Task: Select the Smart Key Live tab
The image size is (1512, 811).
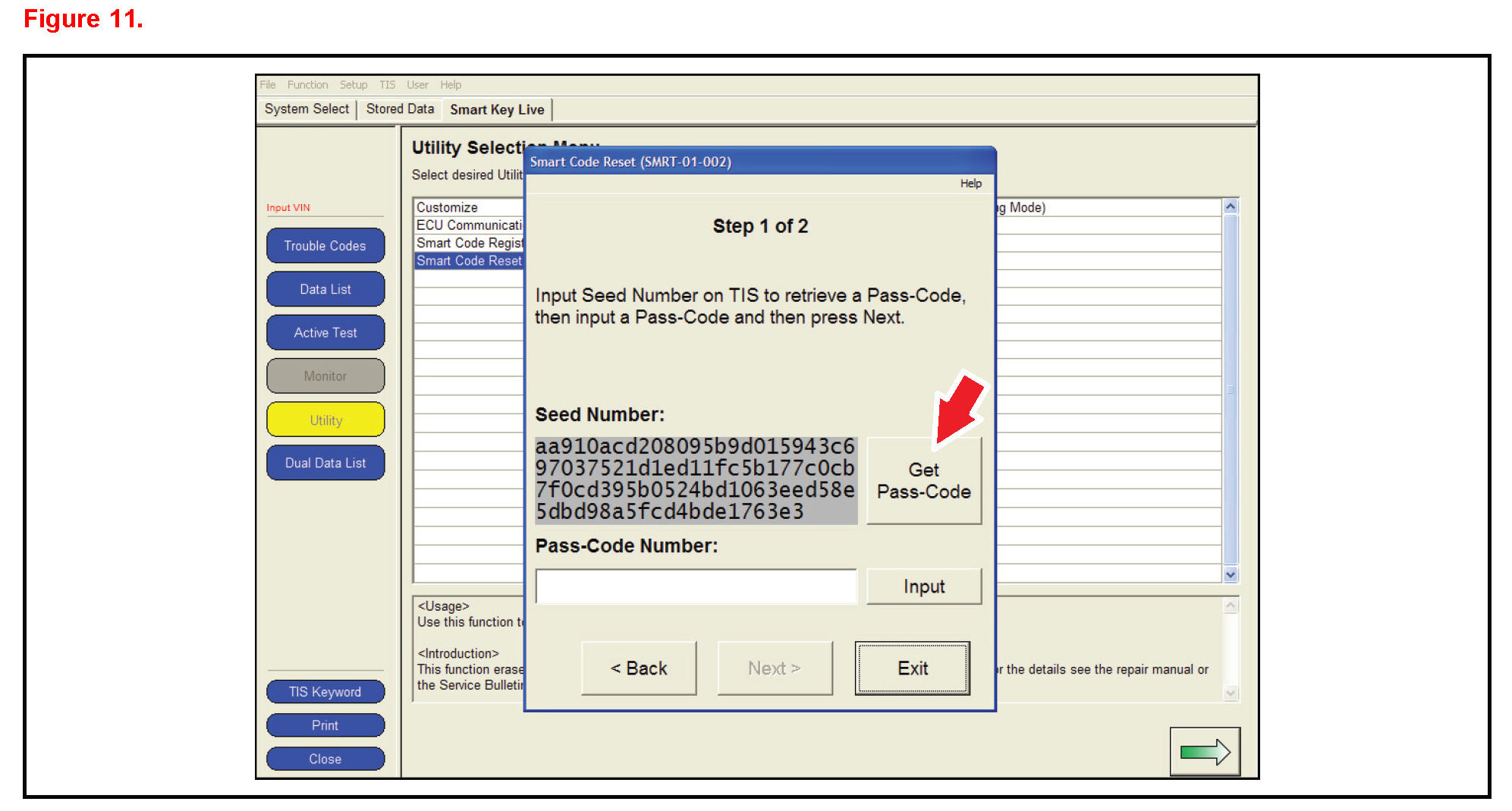Action: tap(497, 110)
